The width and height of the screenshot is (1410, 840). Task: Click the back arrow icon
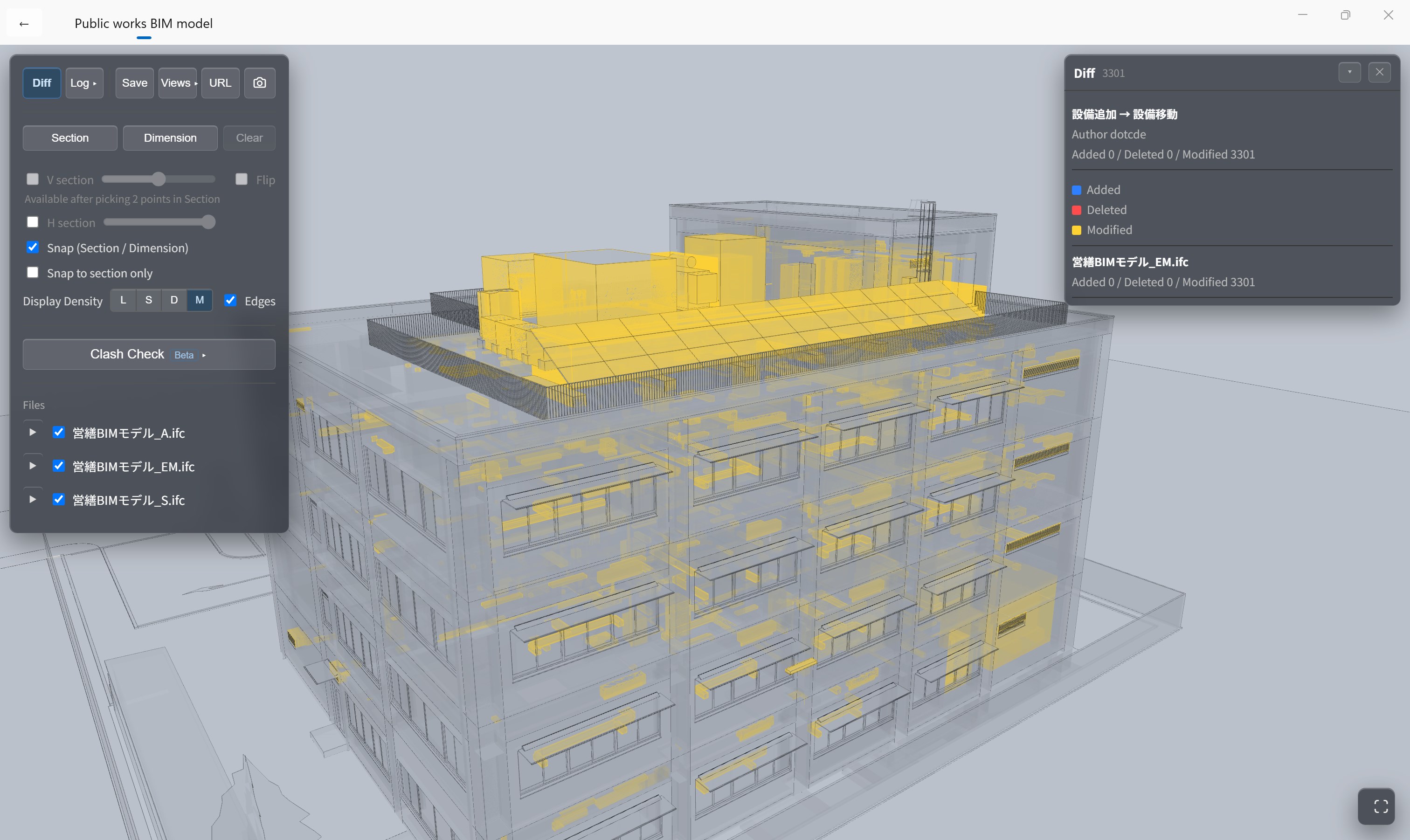(x=24, y=23)
